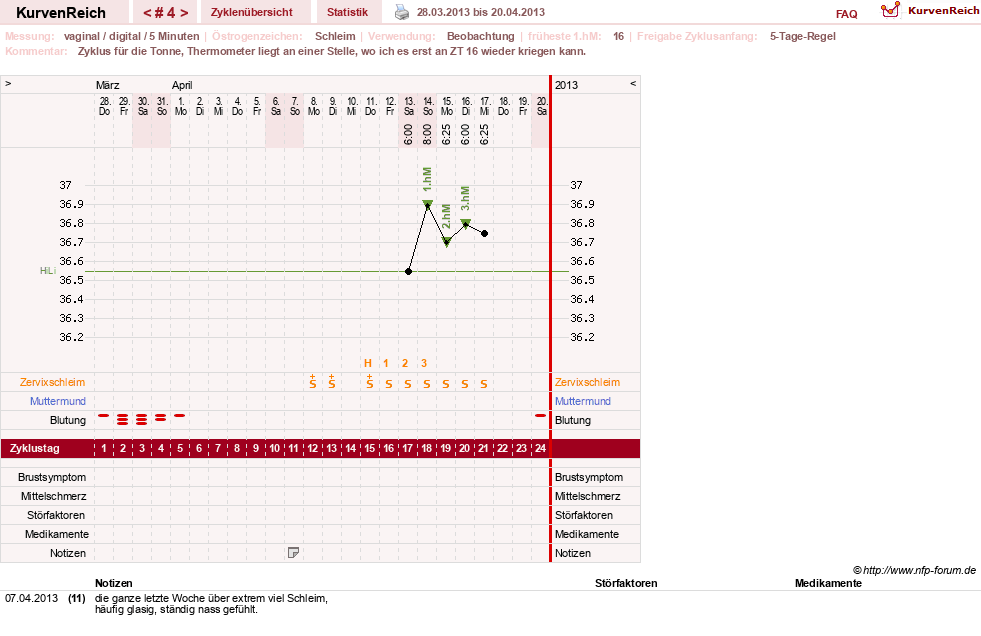Click the S mucus entry on cycle day 21
Viewport: 981px width, 636px height.
click(x=484, y=384)
